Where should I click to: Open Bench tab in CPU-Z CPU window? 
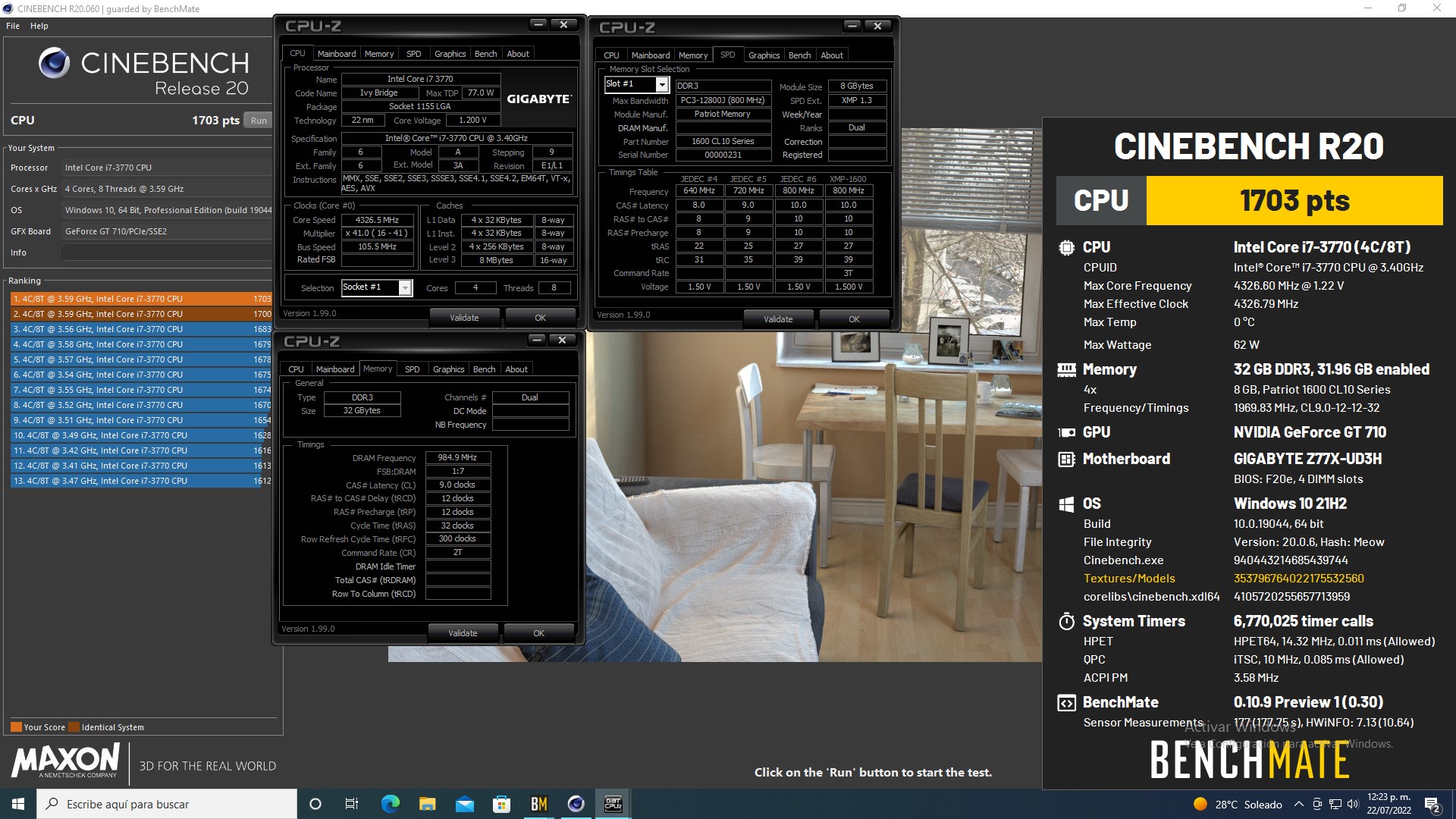tap(485, 54)
